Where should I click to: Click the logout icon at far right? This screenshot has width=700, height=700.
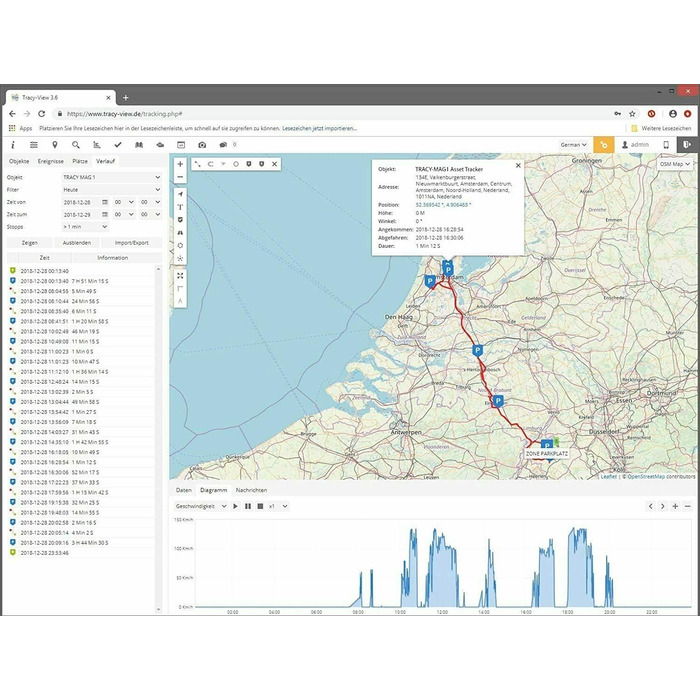pos(687,145)
